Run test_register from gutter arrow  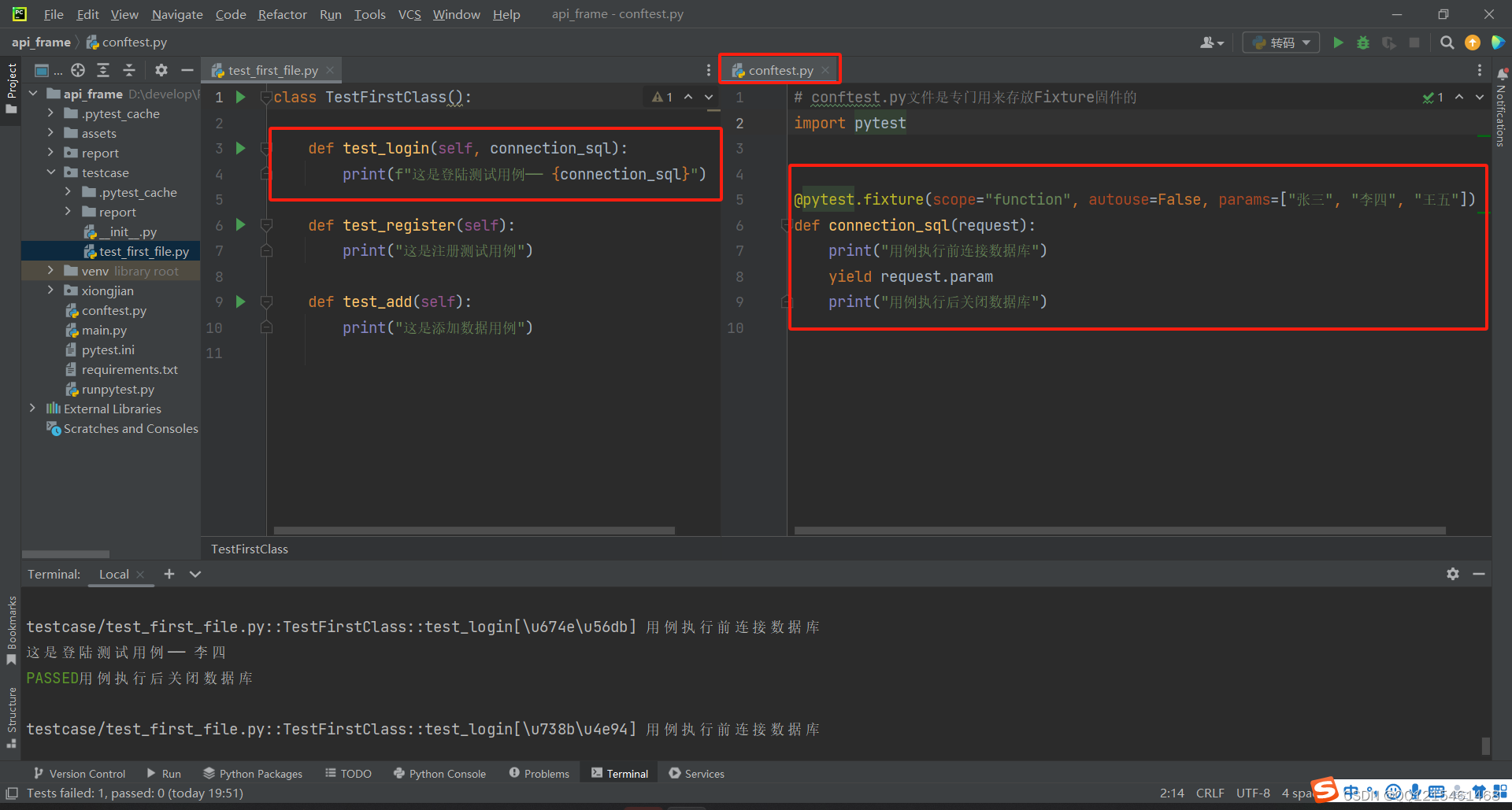[x=241, y=225]
